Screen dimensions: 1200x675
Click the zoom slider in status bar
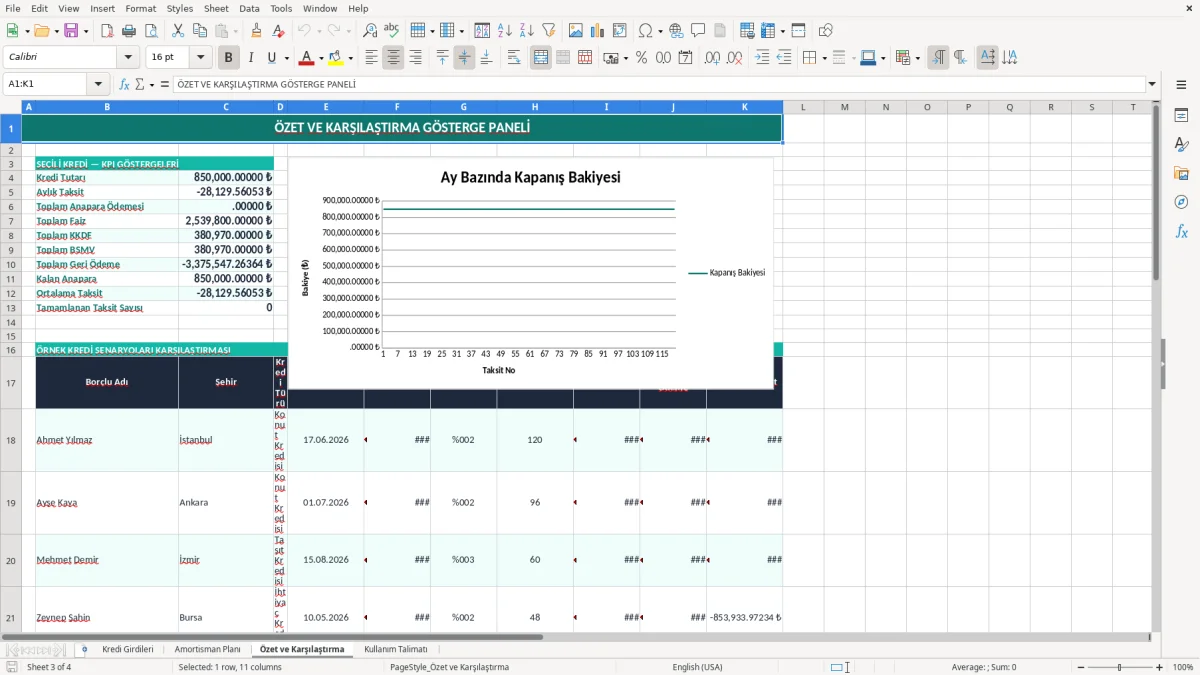[1120, 667]
